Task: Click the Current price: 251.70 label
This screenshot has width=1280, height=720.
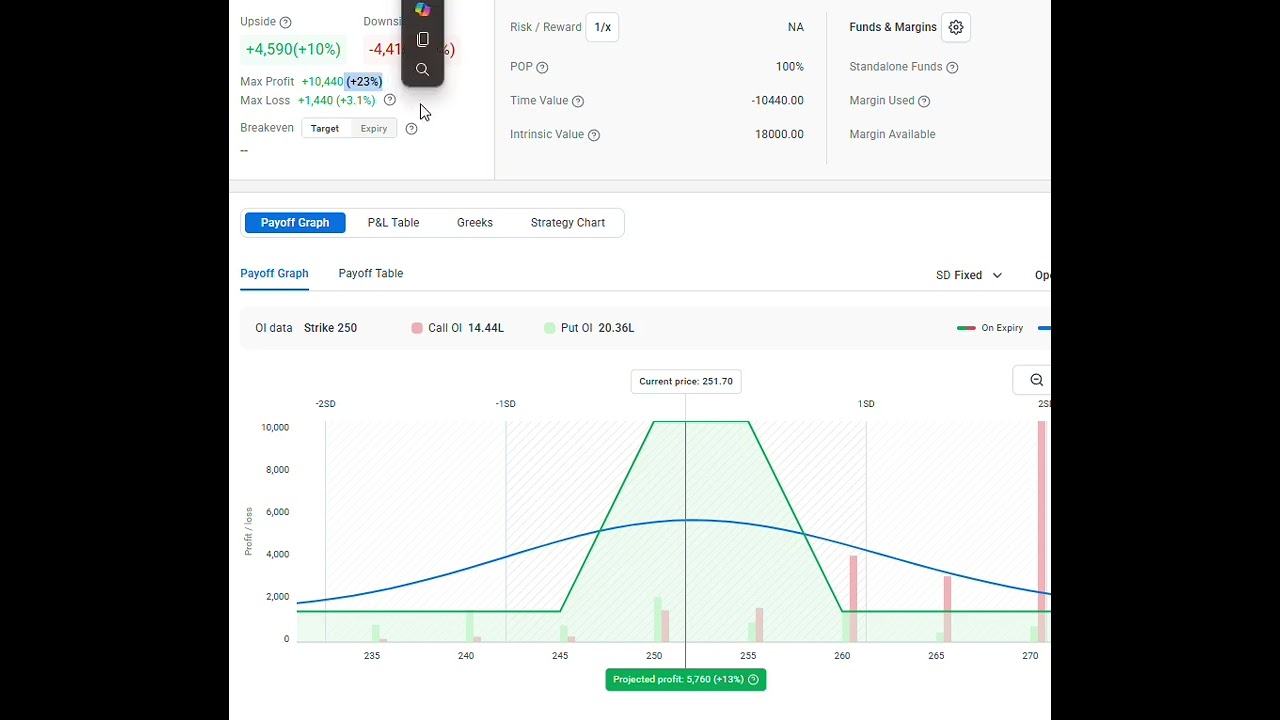Action: (686, 381)
